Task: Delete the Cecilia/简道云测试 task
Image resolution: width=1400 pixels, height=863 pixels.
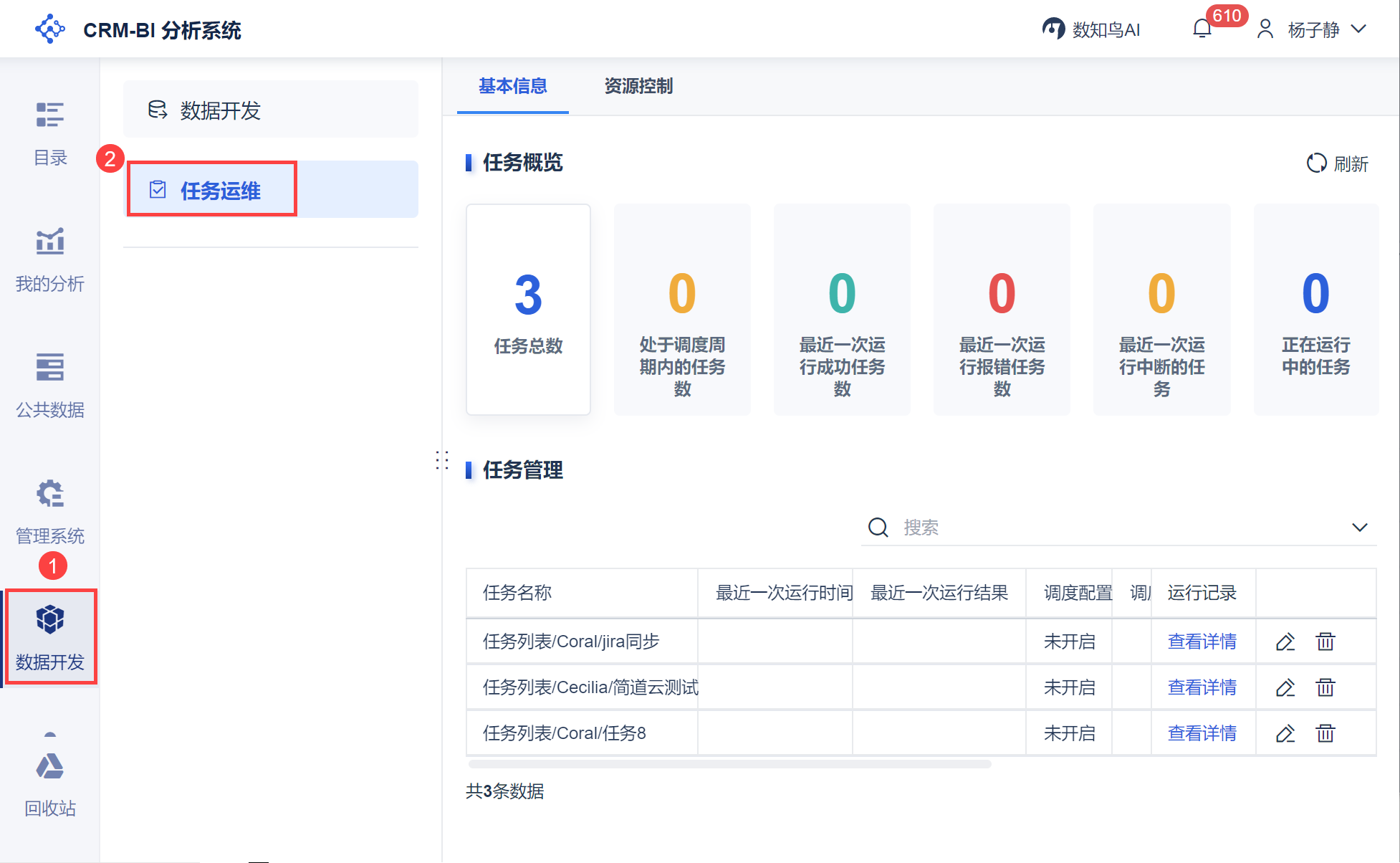Action: pyautogui.click(x=1325, y=687)
